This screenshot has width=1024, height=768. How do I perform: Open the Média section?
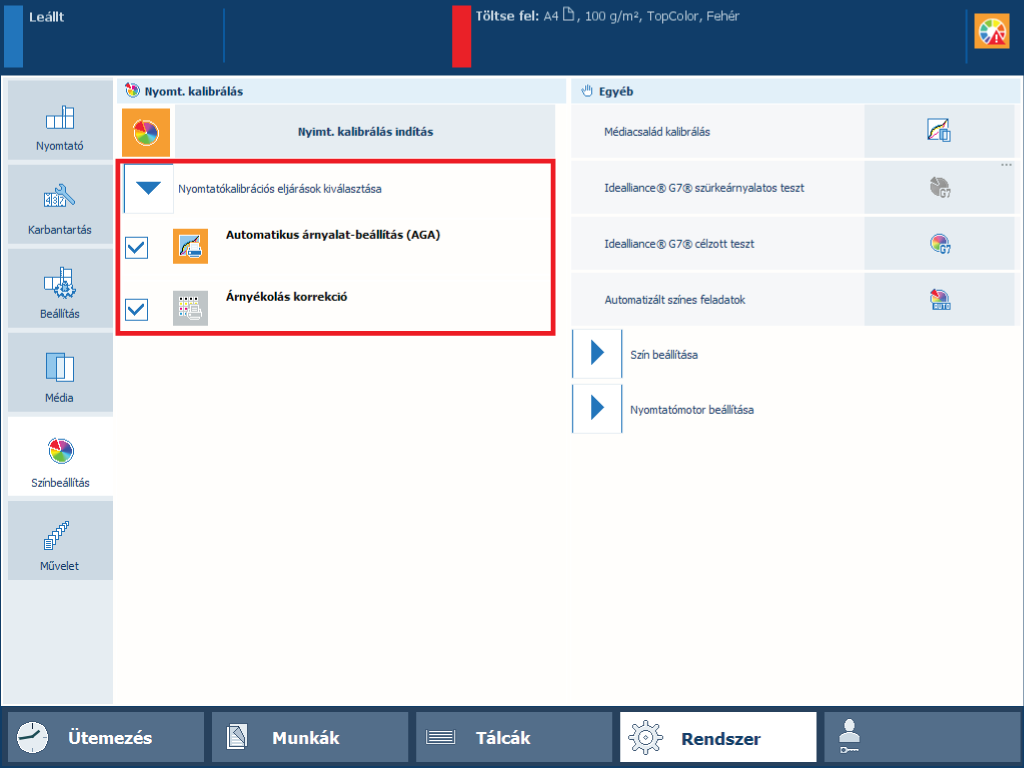(60, 372)
